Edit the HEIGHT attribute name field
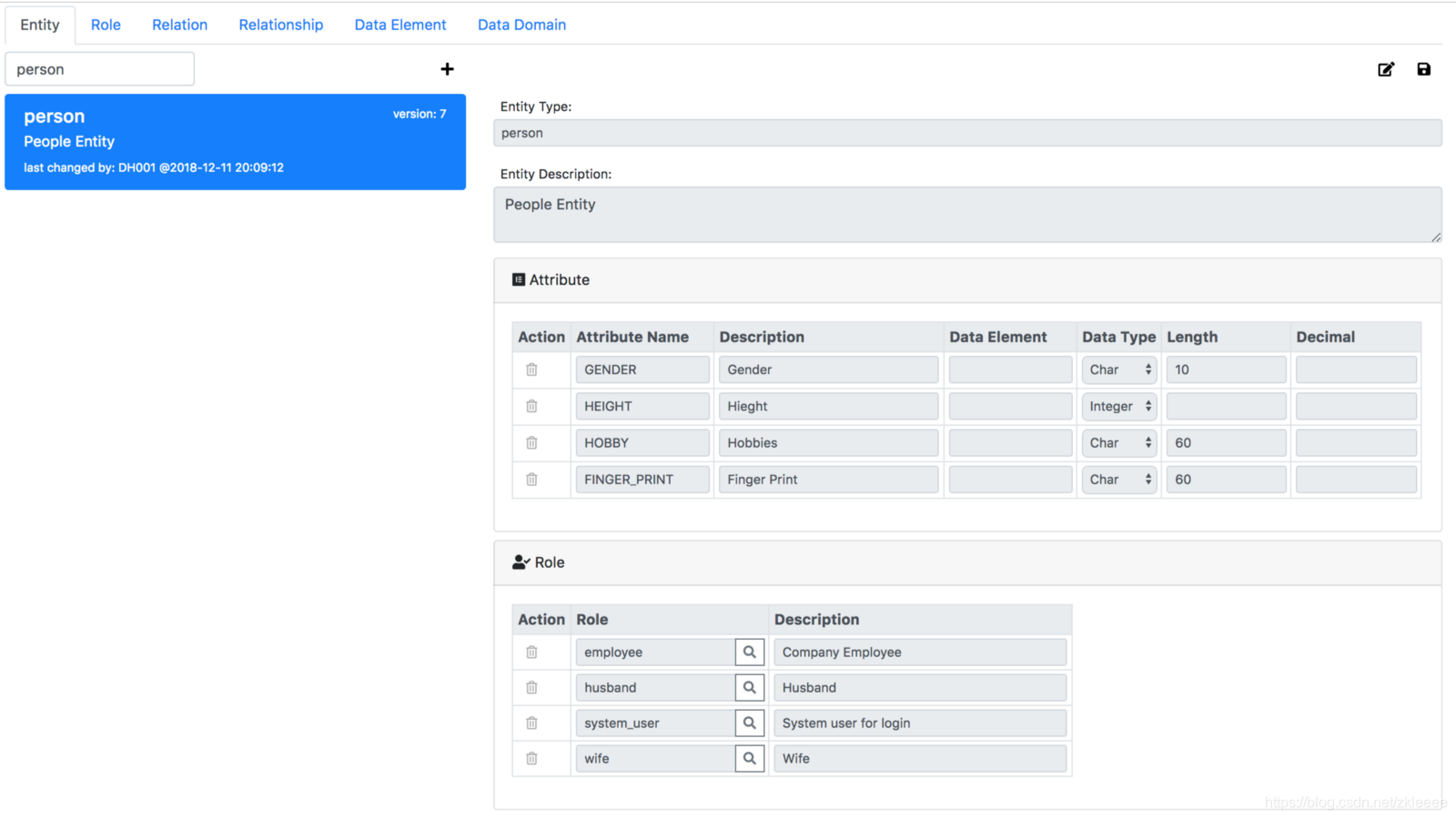1456x819 pixels. pos(642,406)
